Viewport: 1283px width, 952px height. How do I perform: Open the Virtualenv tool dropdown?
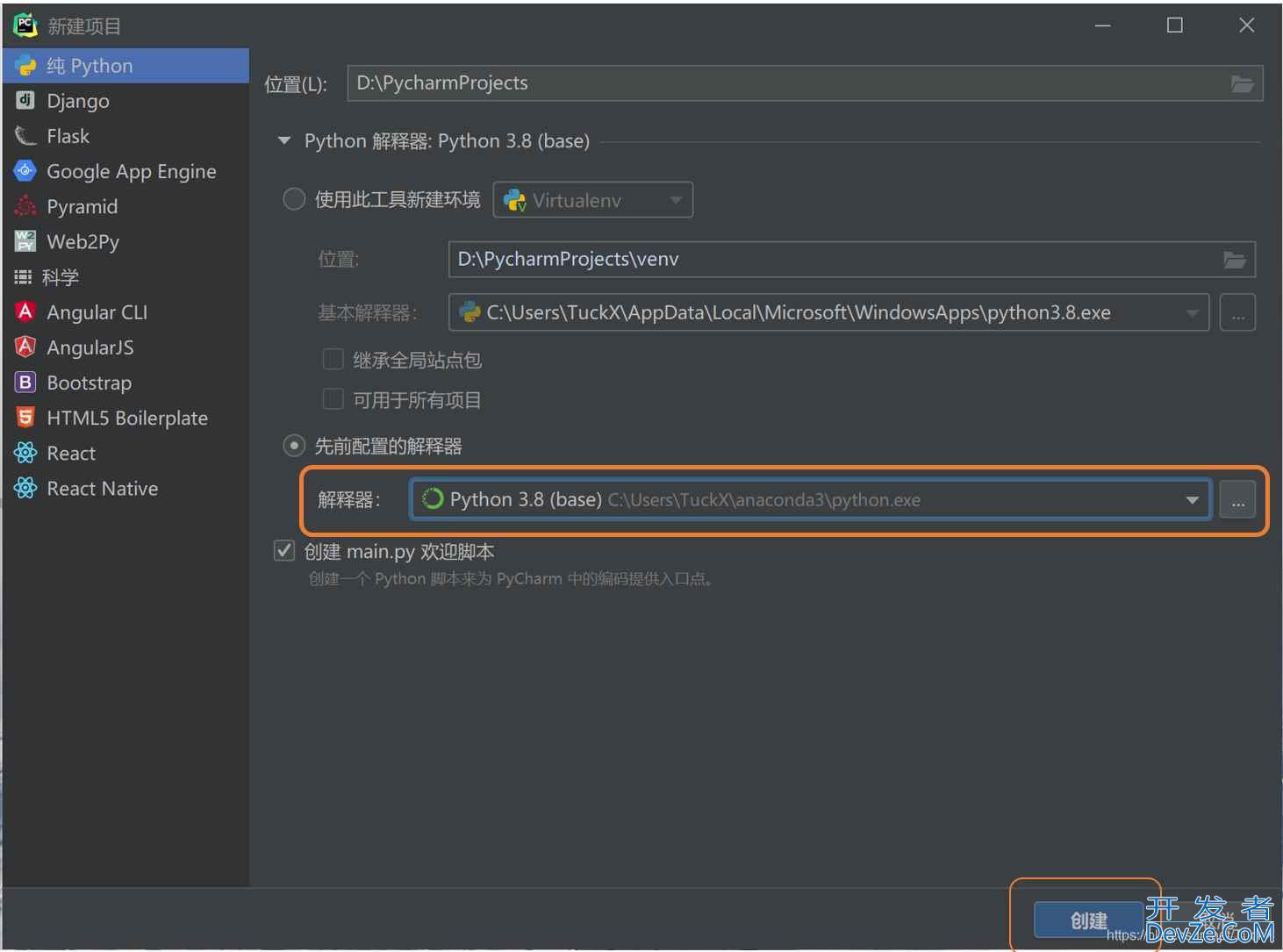[x=593, y=200]
